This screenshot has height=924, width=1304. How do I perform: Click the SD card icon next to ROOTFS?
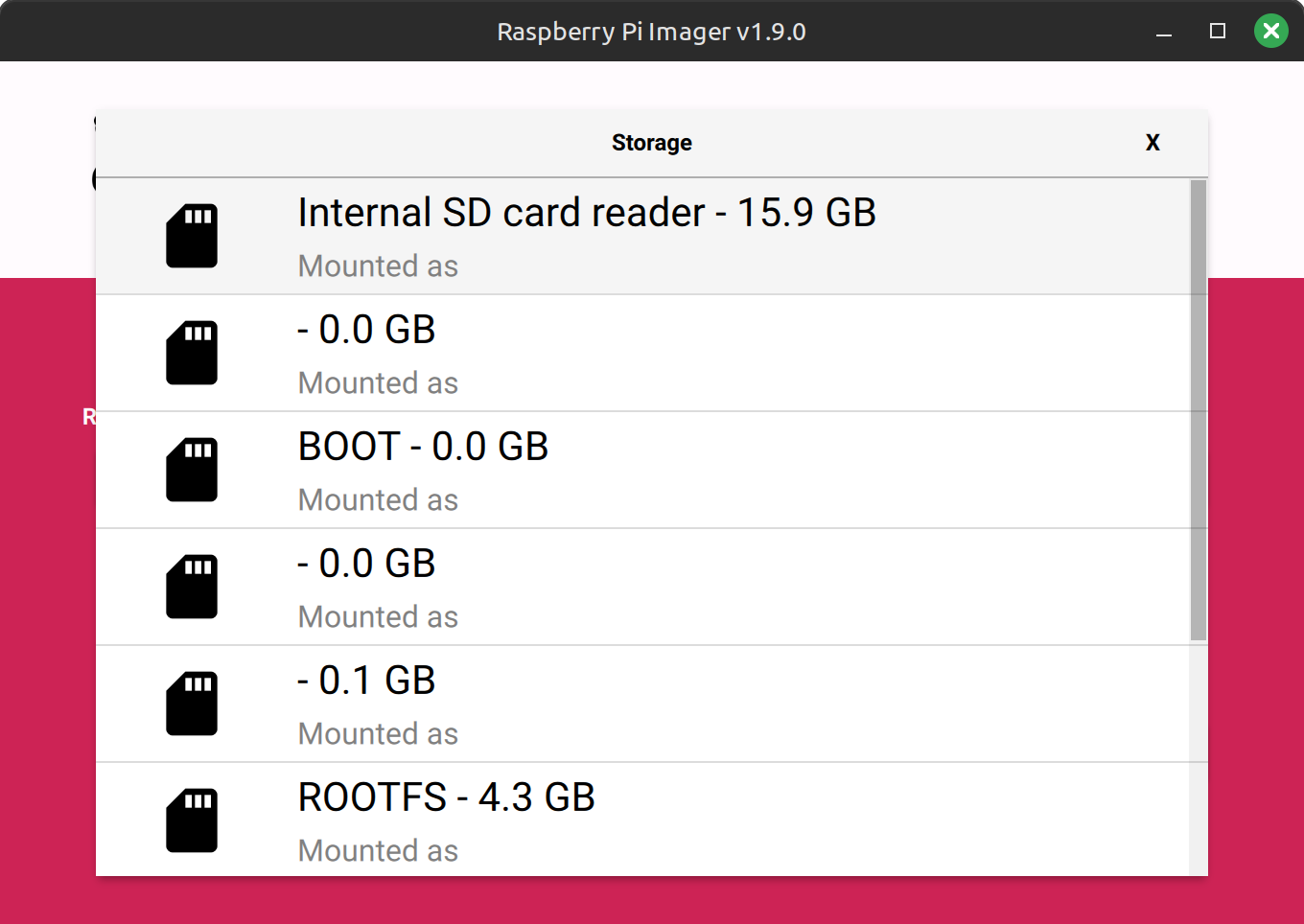click(192, 820)
